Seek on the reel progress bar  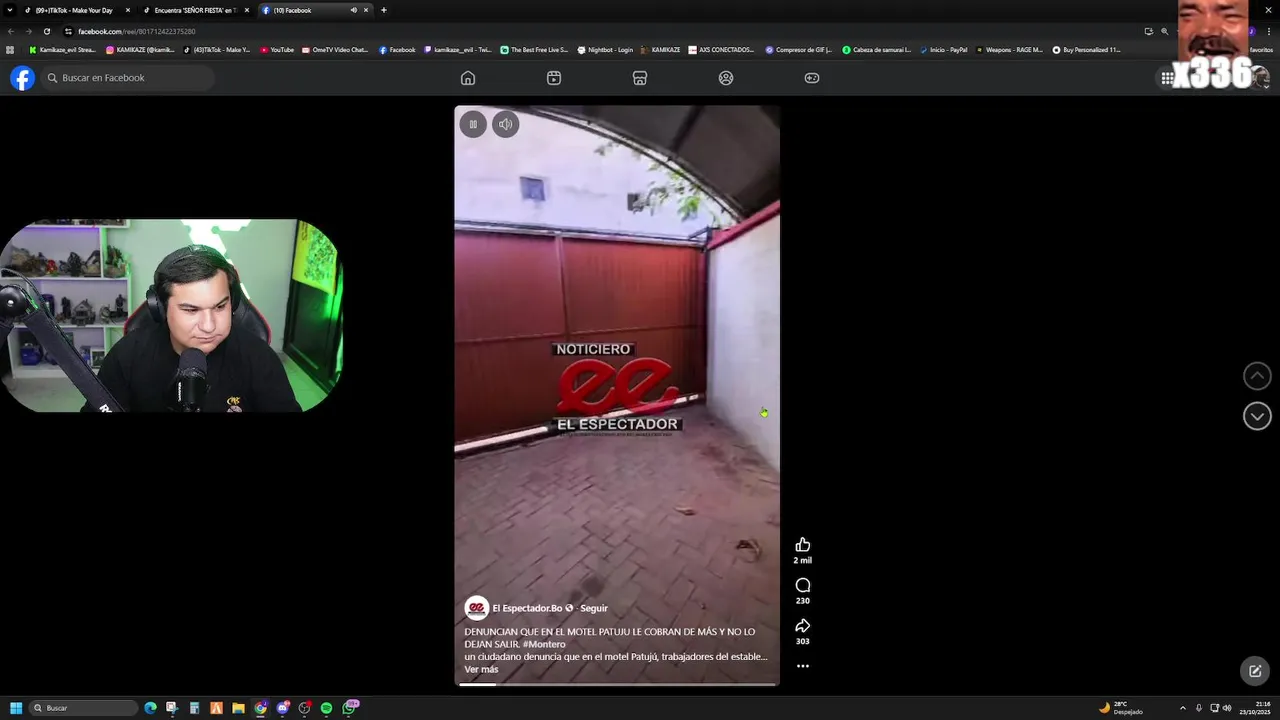pyautogui.click(x=617, y=684)
